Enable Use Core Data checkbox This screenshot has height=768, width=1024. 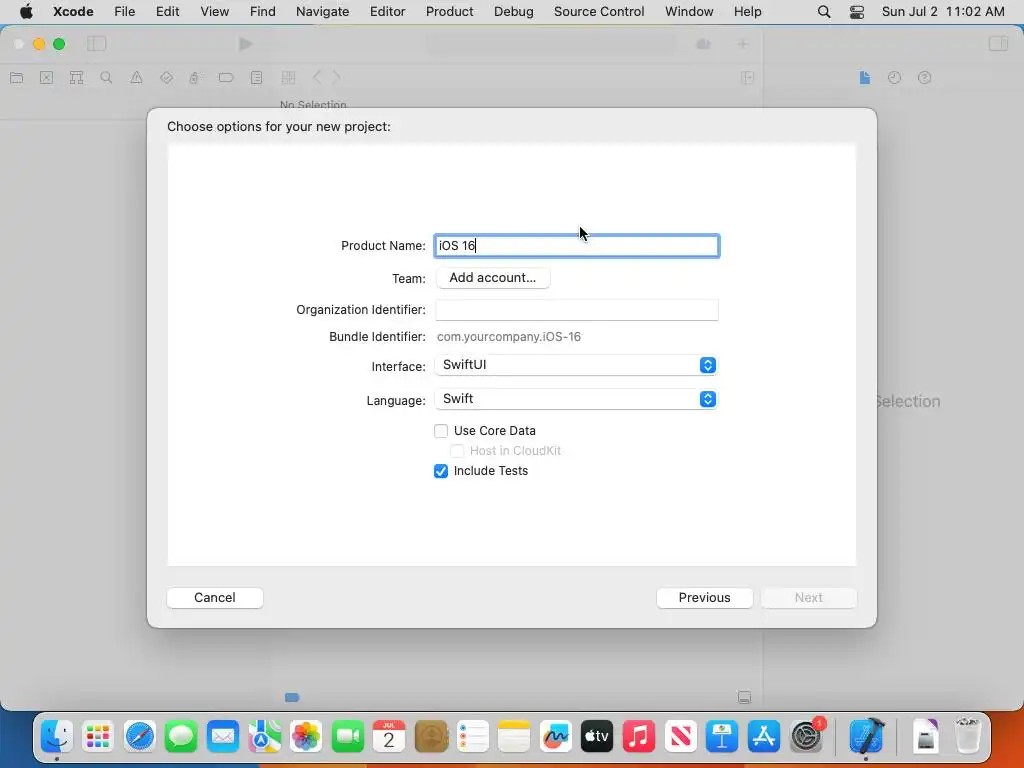(441, 431)
